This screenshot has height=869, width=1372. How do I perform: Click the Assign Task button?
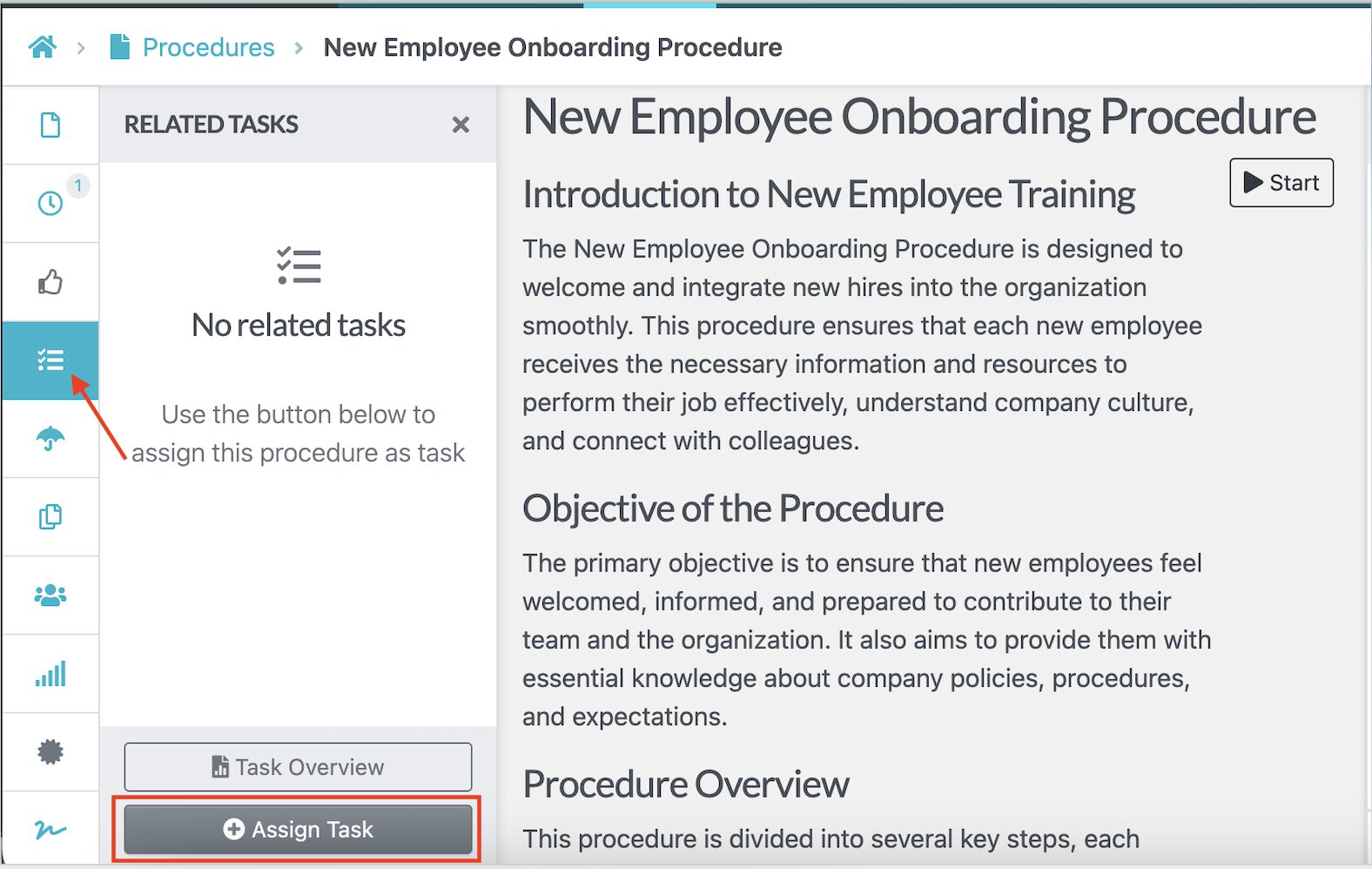click(x=297, y=829)
